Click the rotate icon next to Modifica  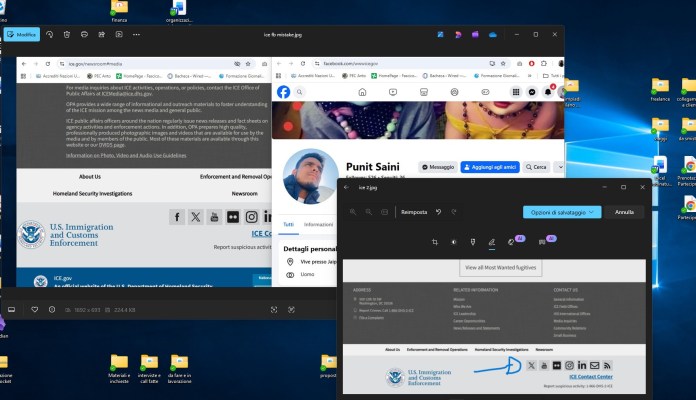click(50, 34)
